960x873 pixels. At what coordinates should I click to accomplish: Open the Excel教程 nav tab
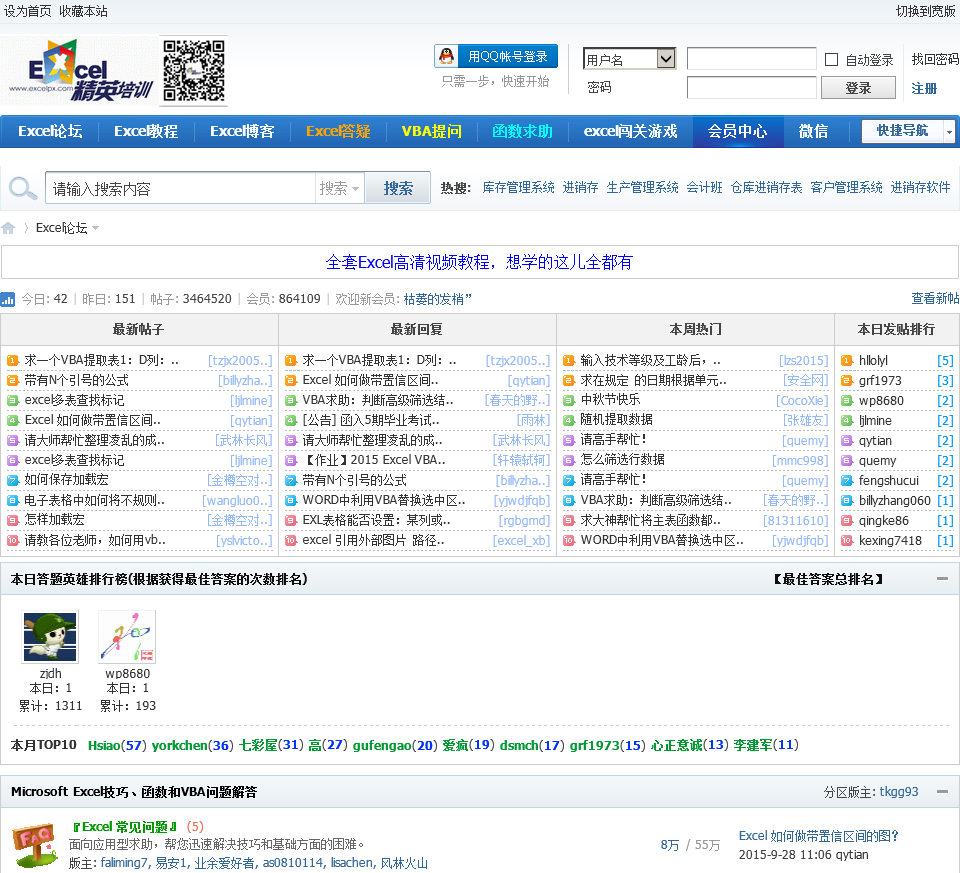click(x=146, y=131)
